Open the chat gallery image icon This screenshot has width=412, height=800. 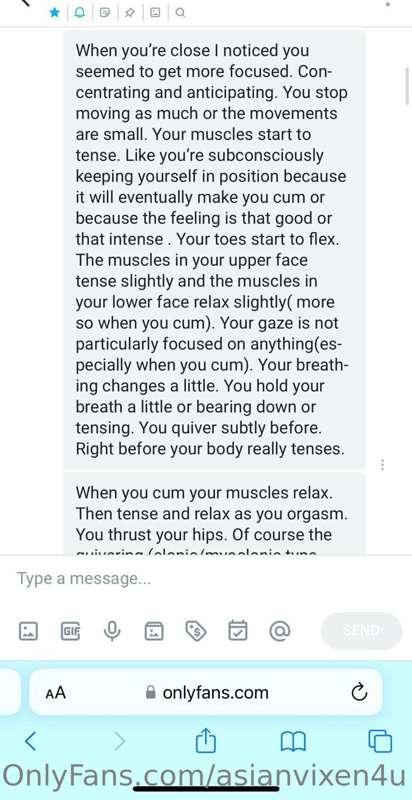155,13
